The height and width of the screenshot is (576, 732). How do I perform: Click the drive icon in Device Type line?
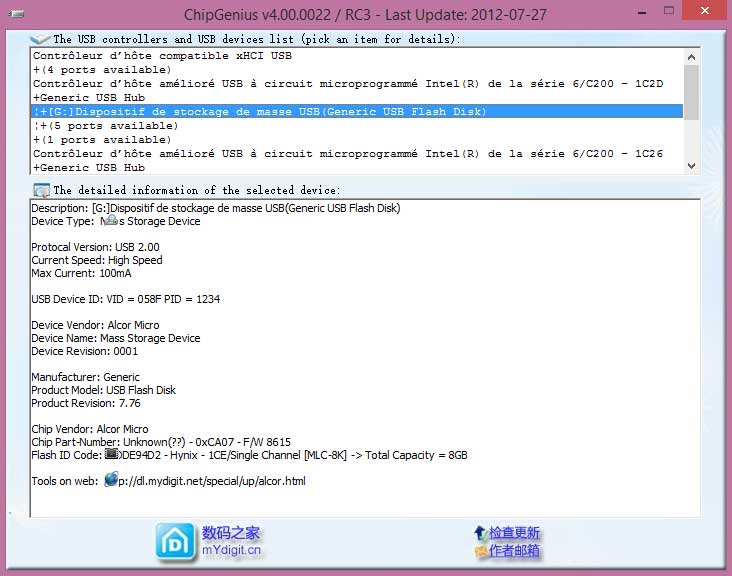[111, 220]
